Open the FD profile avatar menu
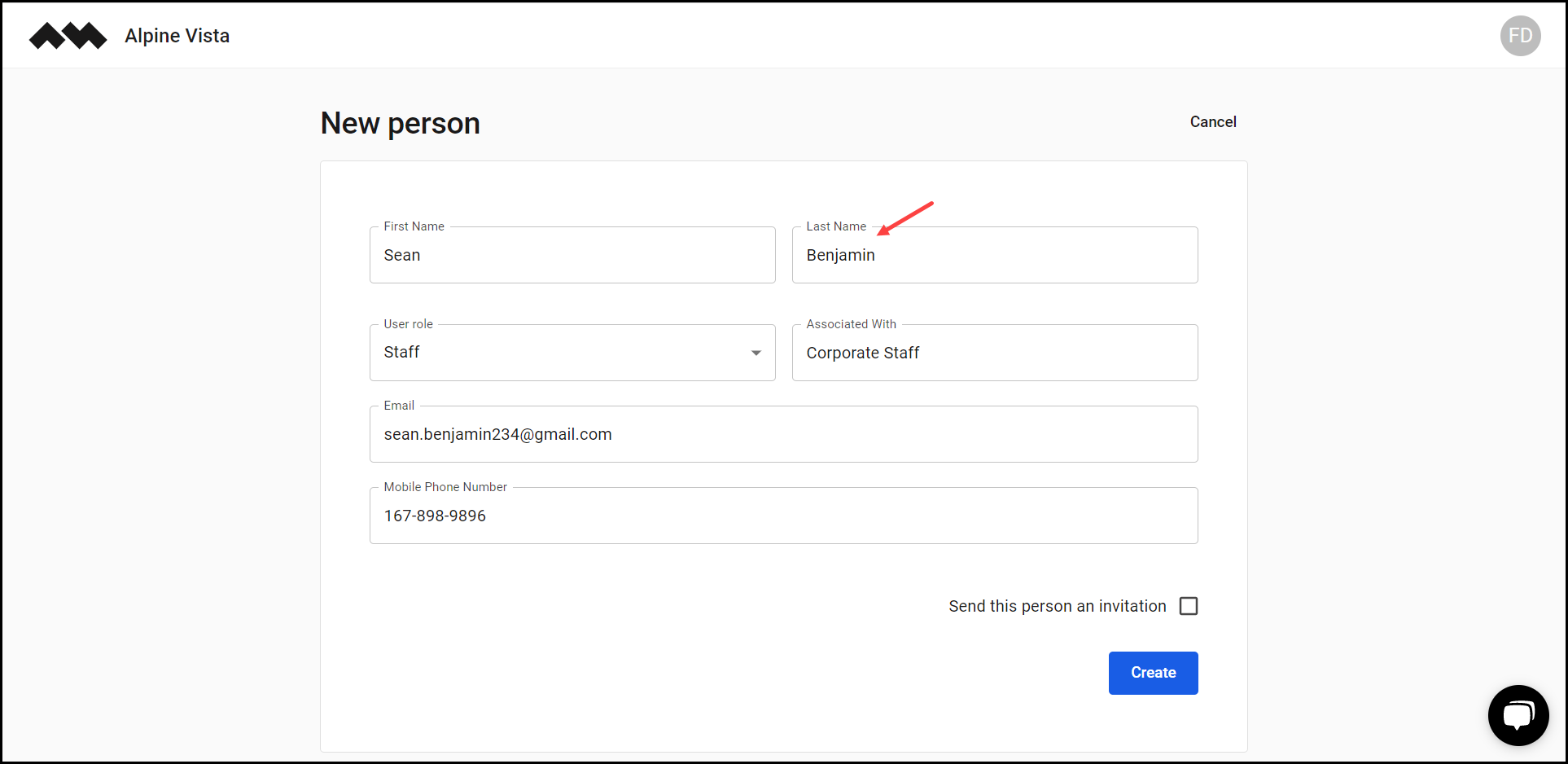Viewport: 1568px width, 764px height. tap(1521, 35)
